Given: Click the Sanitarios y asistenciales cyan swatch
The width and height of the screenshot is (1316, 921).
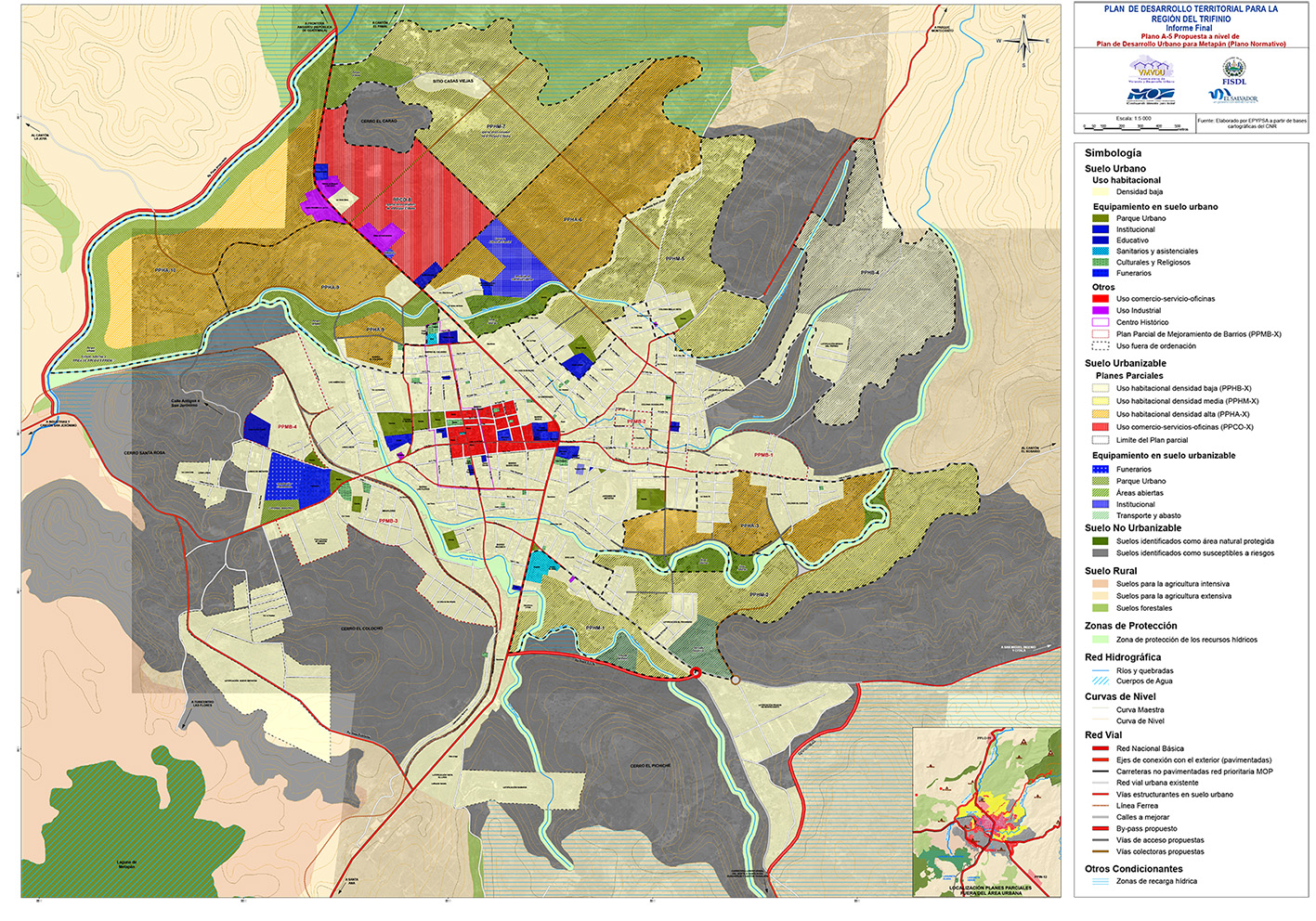Looking at the screenshot, I should pos(1101,252).
